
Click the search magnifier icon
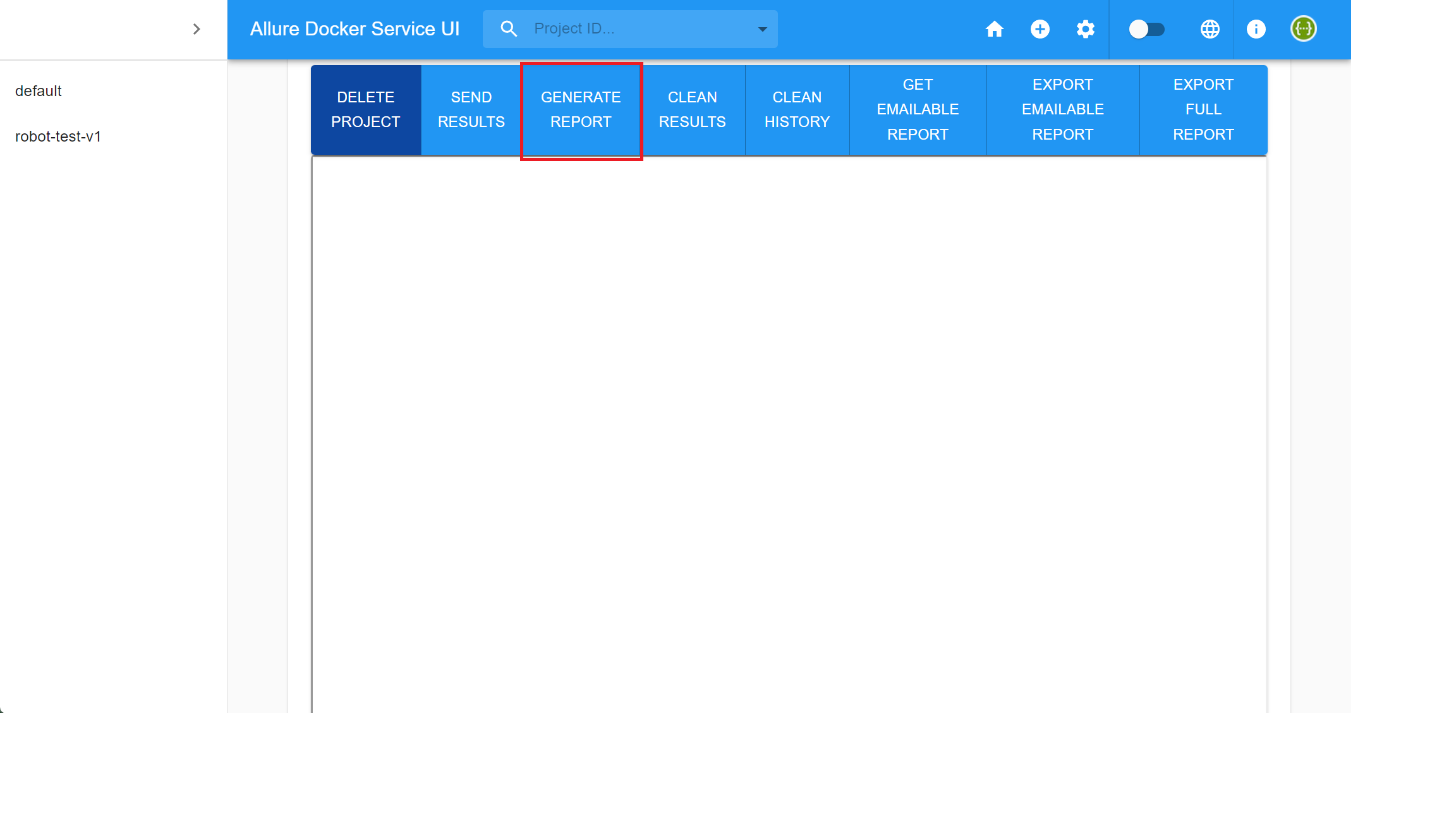coord(508,29)
